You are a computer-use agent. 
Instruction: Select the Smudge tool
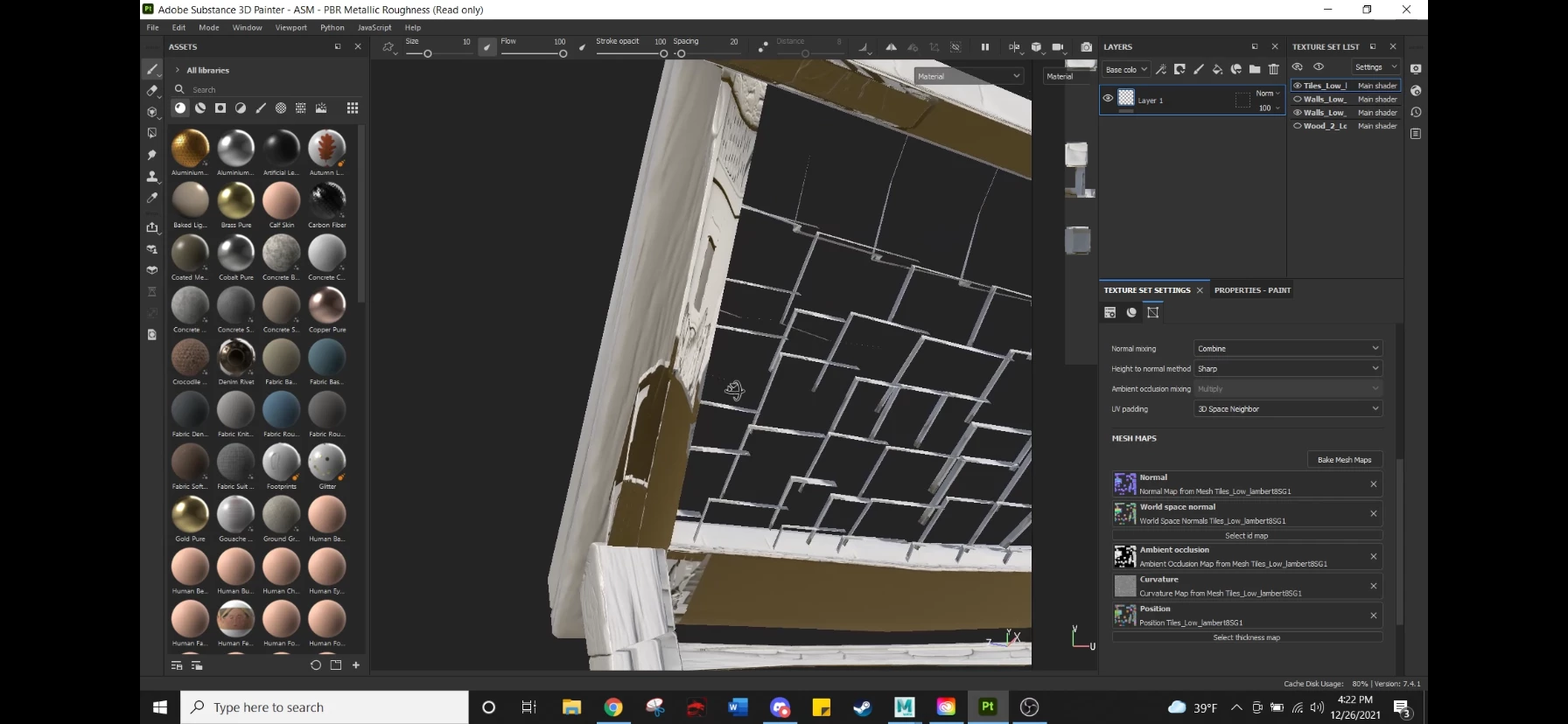152,155
